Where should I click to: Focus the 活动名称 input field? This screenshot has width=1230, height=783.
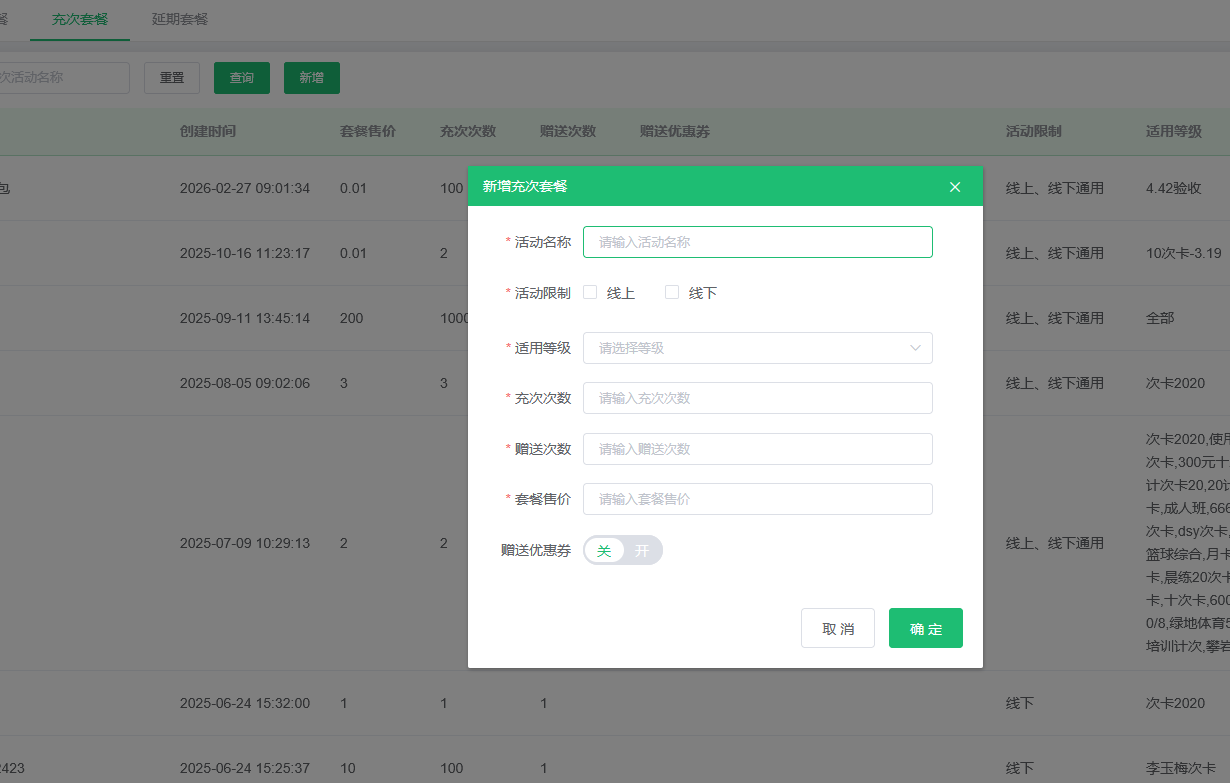(757, 241)
